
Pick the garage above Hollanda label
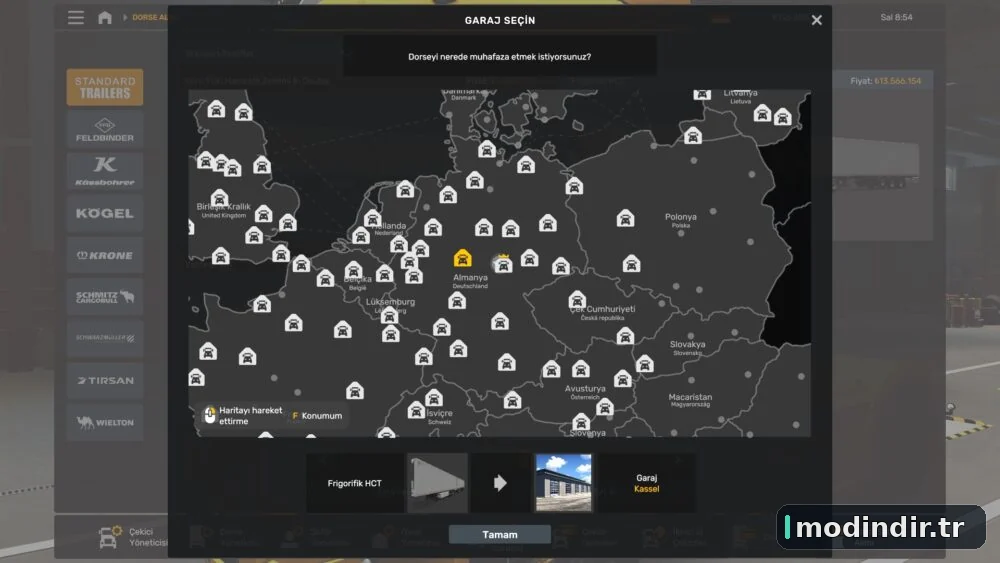[x=372, y=219]
